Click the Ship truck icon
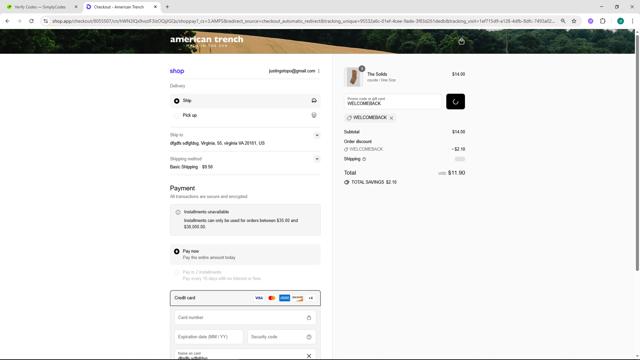Viewport: 640px width, 360px height. tap(314, 100)
